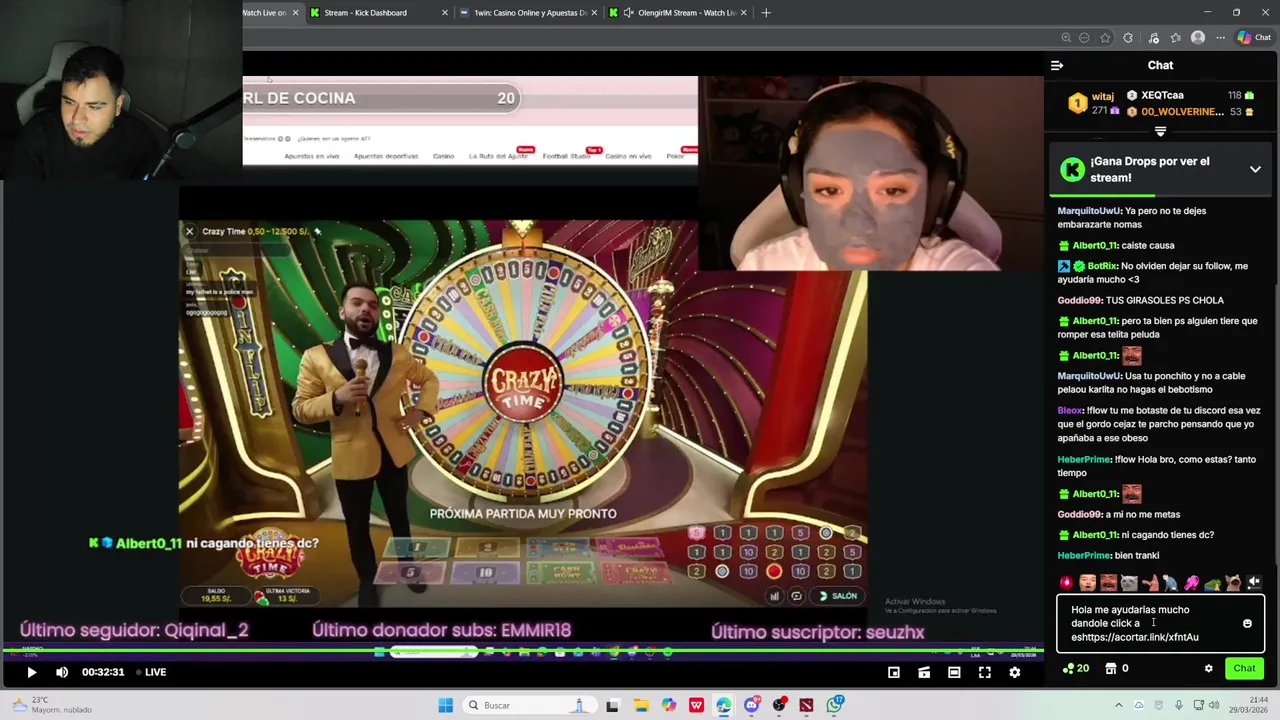
Task: Click the Buscar taskbar search box
Action: pos(528,705)
